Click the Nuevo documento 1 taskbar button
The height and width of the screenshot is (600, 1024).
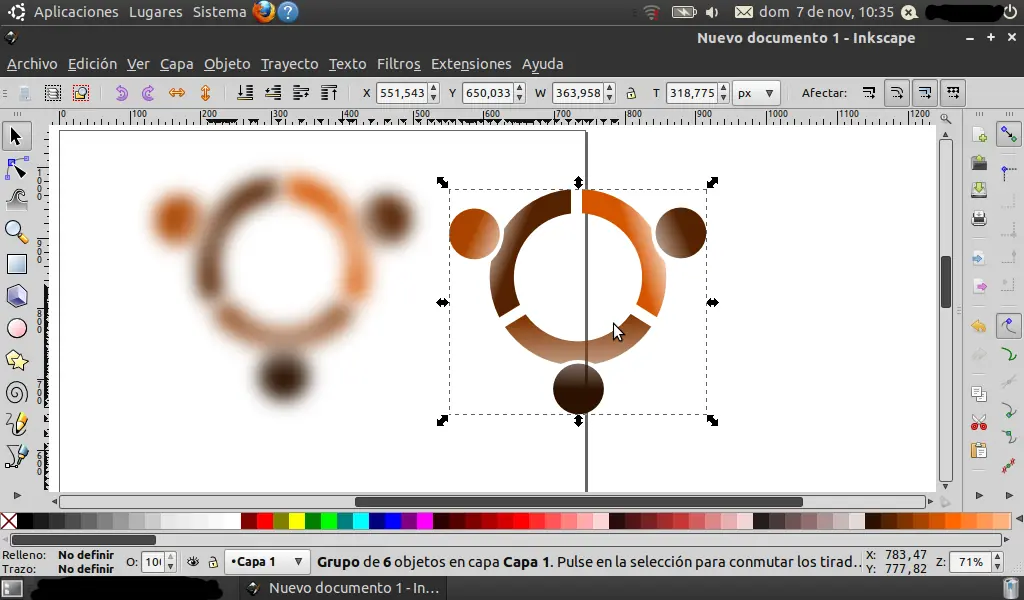[x=340, y=589]
